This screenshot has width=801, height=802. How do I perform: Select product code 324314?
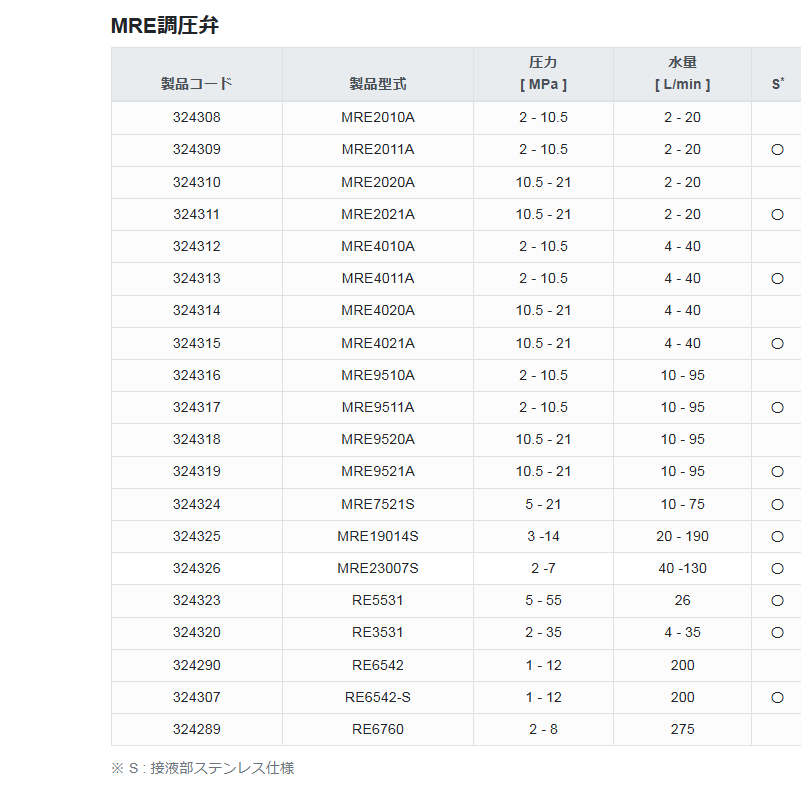pyautogui.click(x=196, y=311)
